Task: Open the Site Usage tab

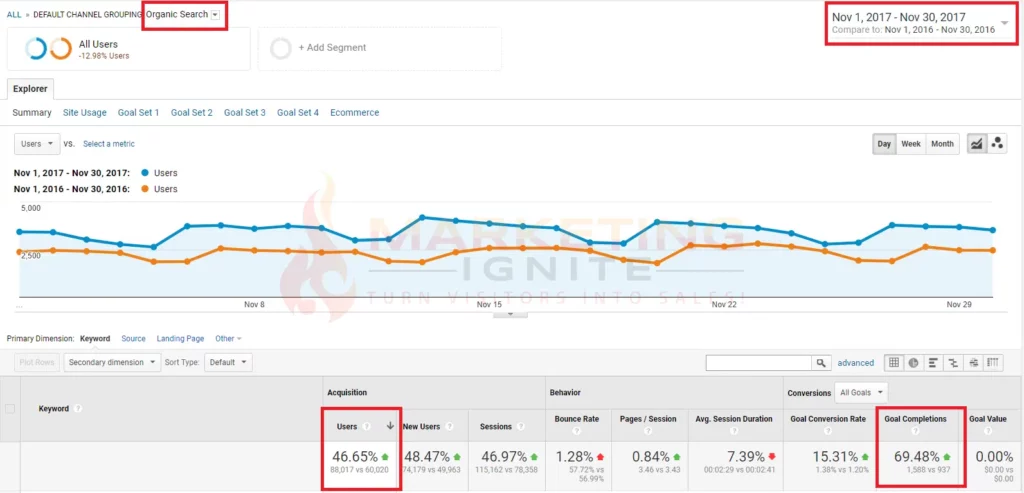Action: pyautogui.click(x=85, y=113)
